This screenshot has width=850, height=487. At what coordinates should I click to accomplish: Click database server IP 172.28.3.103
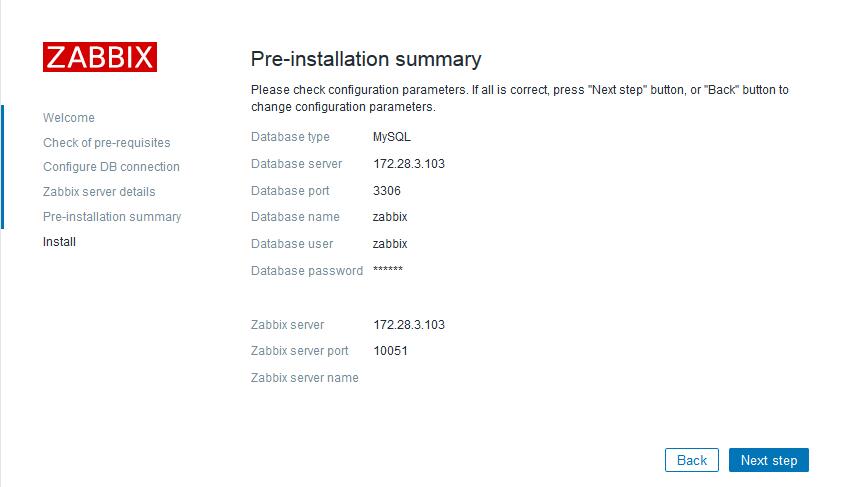pos(409,164)
